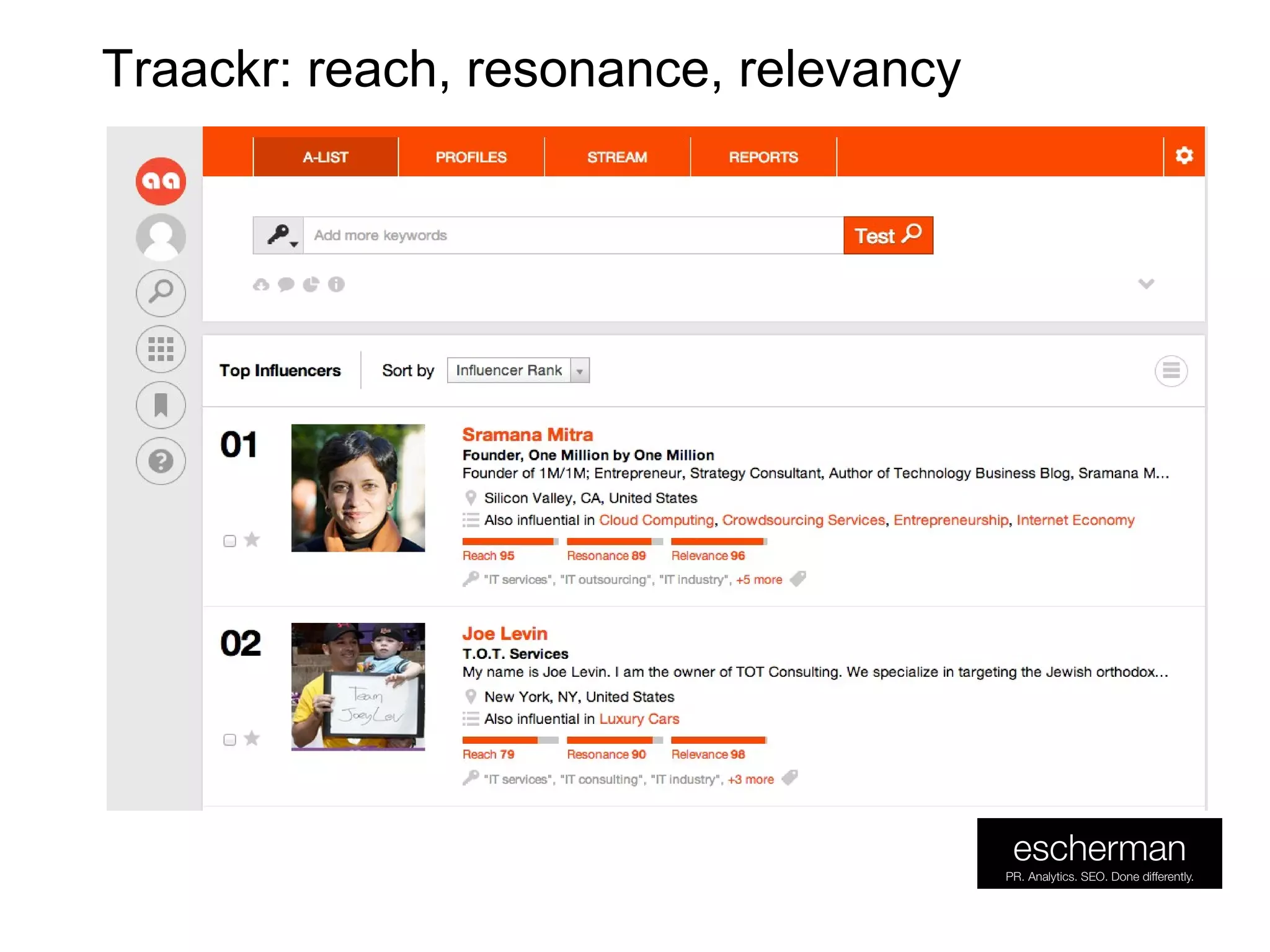Click Joe Levin's Relevance 98 bar
The width and height of the screenshot is (1270, 952).
(x=719, y=740)
